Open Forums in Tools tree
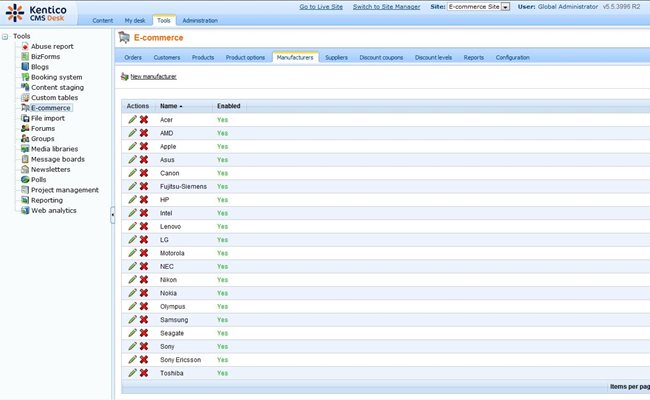 [x=43, y=128]
